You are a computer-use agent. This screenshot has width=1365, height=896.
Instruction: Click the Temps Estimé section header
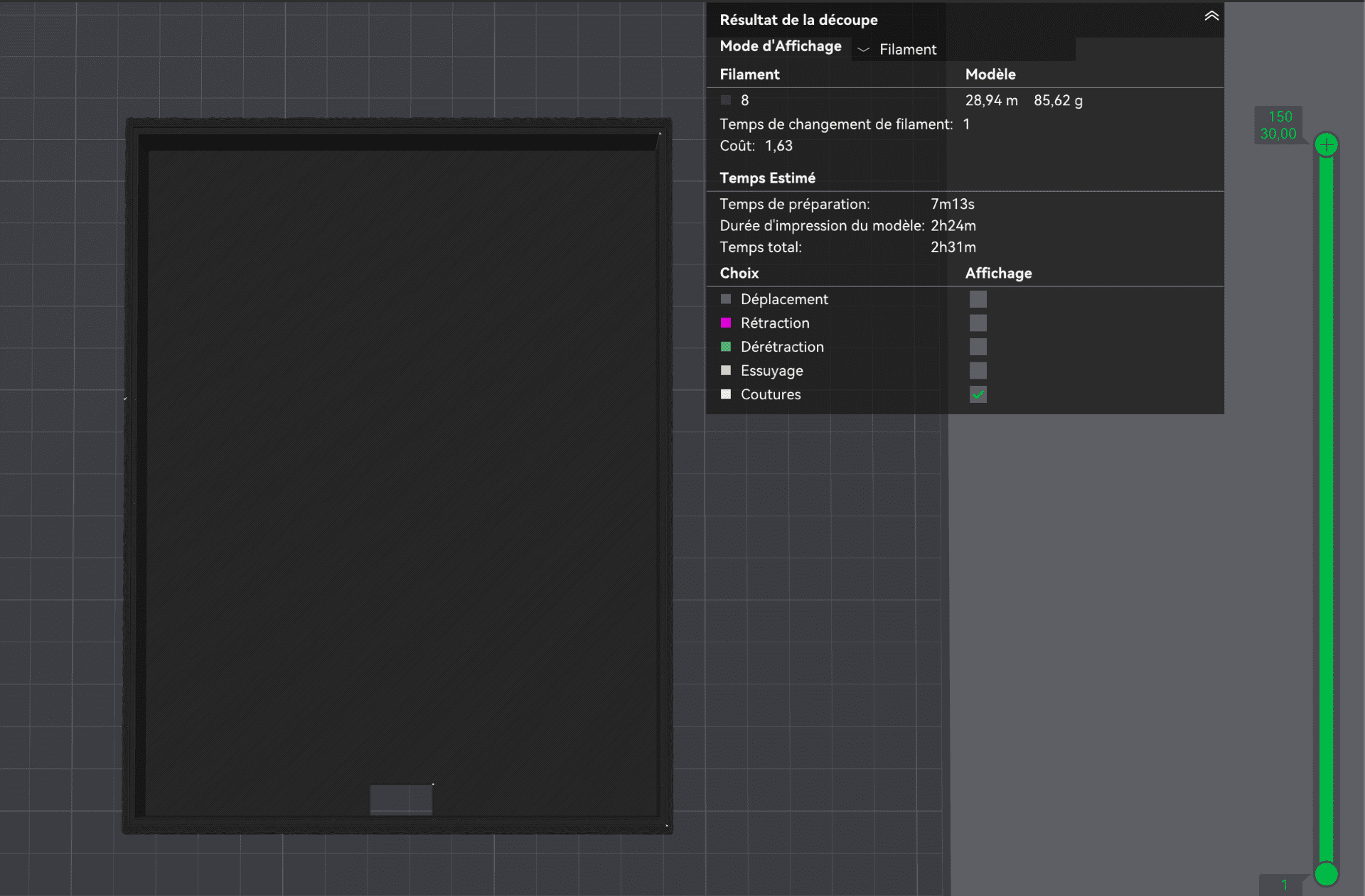tap(767, 178)
